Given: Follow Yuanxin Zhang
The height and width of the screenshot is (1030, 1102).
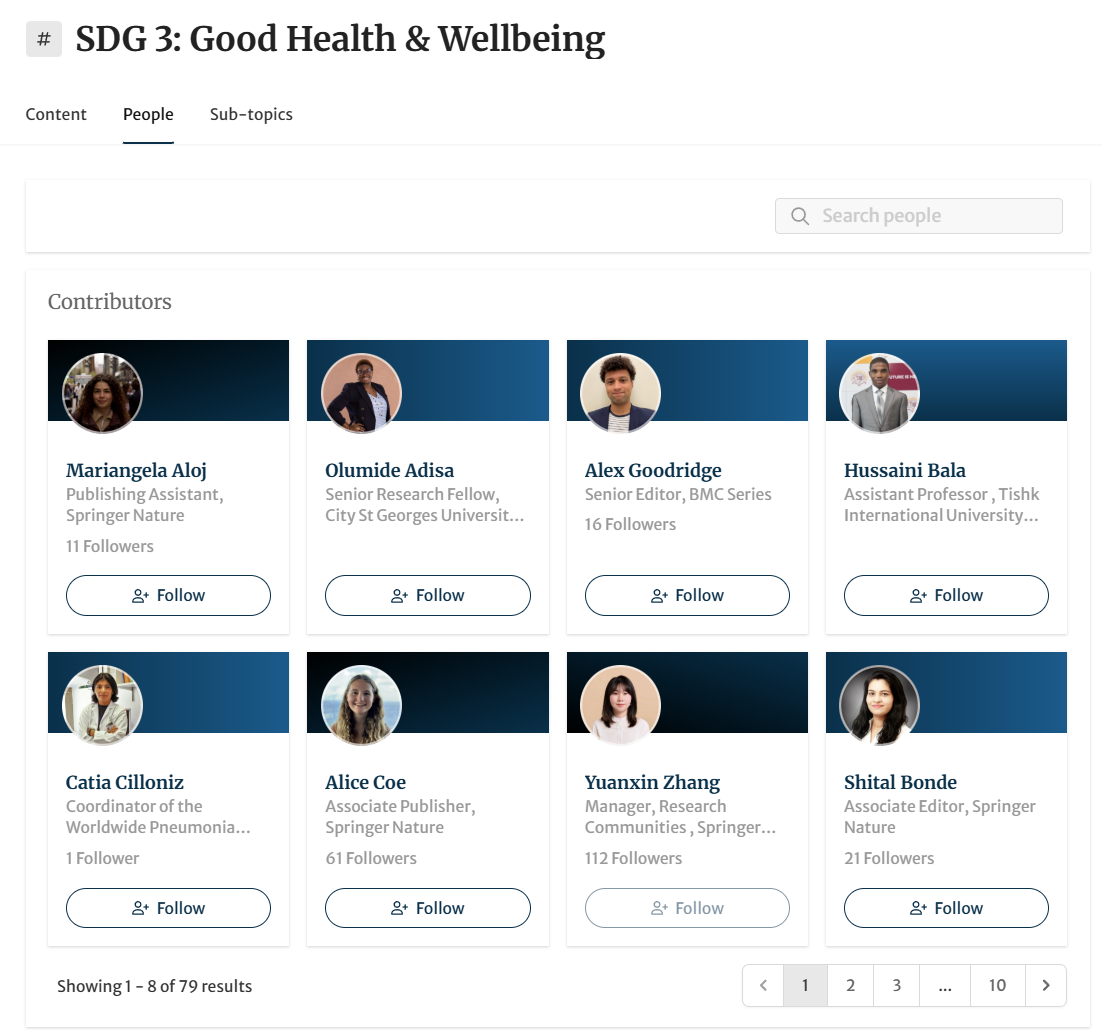Looking at the screenshot, I should pos(687,908).
